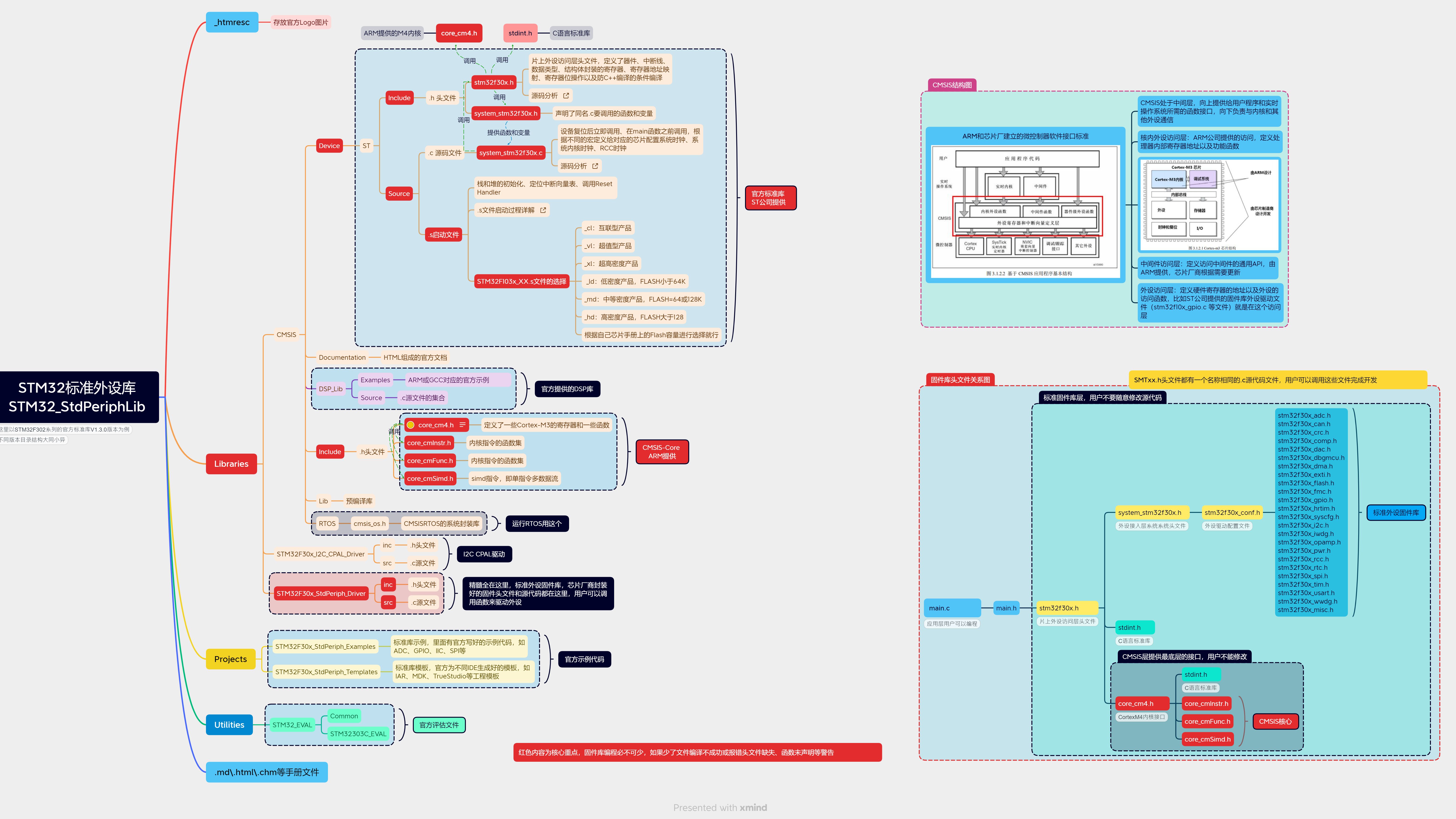This screenshot has width=1456, height=819.
Task: Open the 源码分析 link icon under stm32f30x.h
Action: tap(566, 96)
